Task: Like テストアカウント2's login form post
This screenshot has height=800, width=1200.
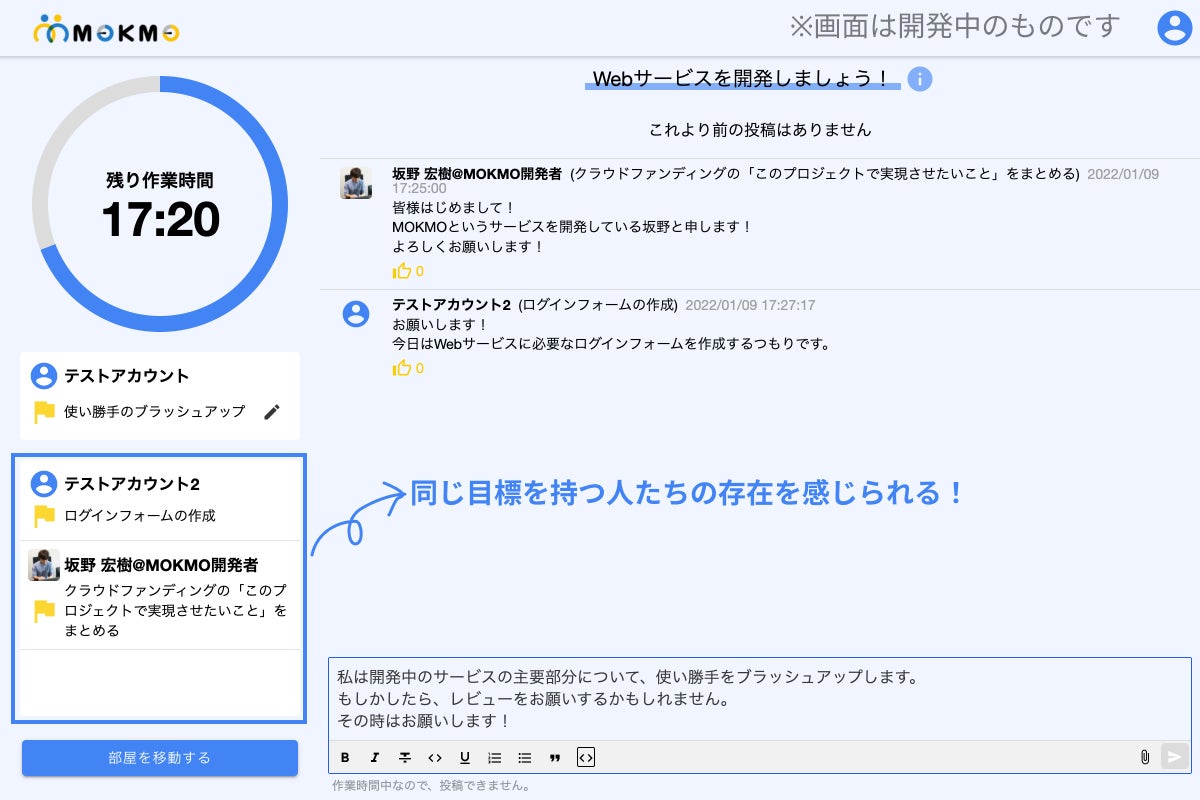Action: tap(402, 368)
